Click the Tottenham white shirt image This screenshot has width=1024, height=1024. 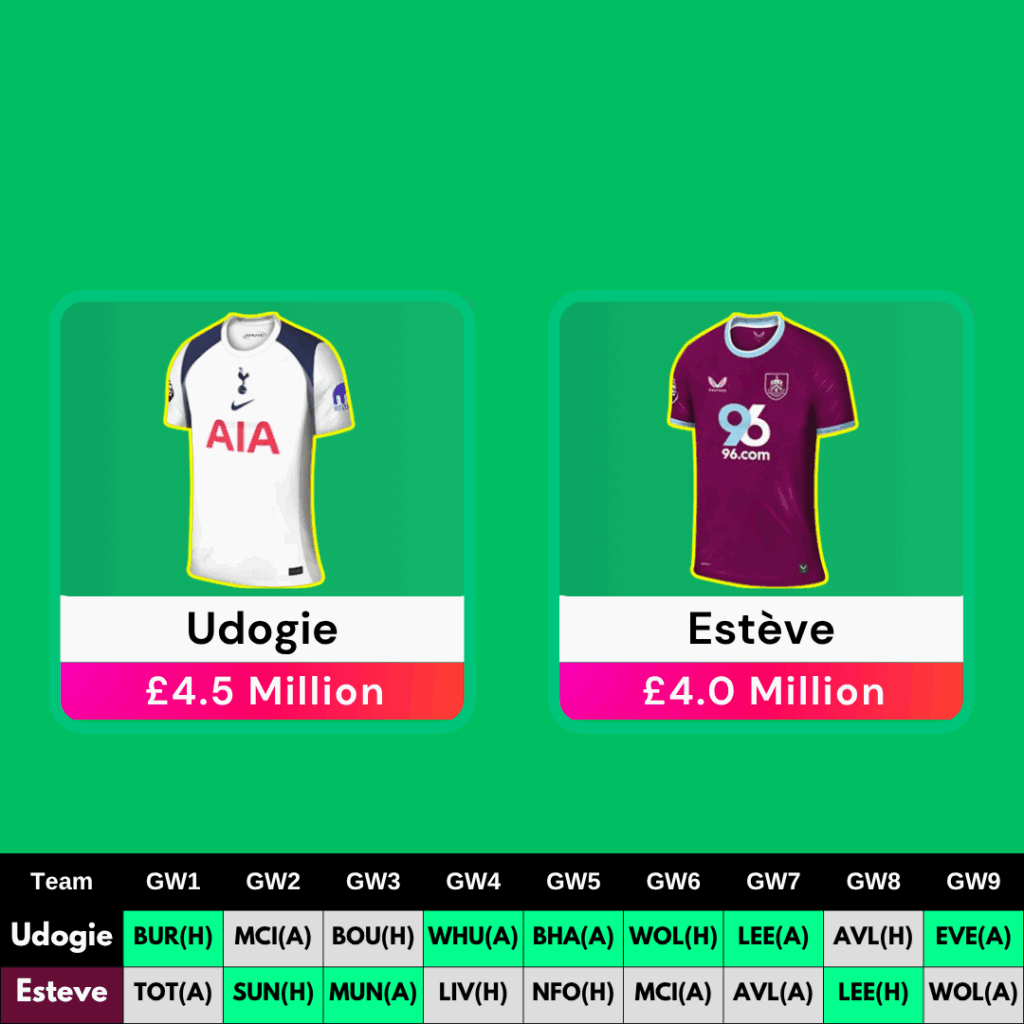pyautogui.click(x=259, y=449)
